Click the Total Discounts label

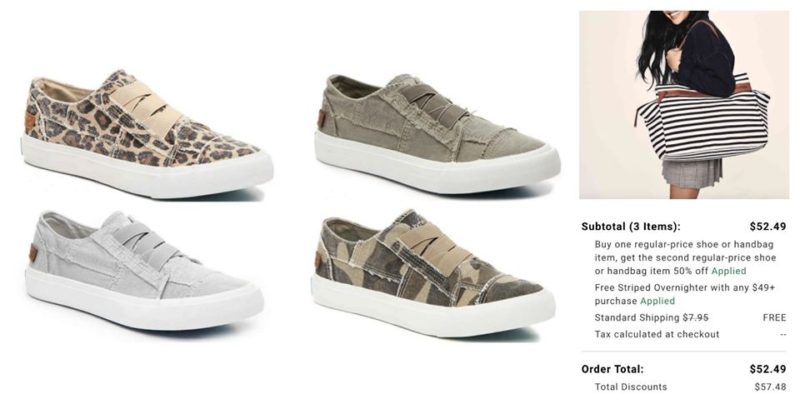click(x=631, y=387)
